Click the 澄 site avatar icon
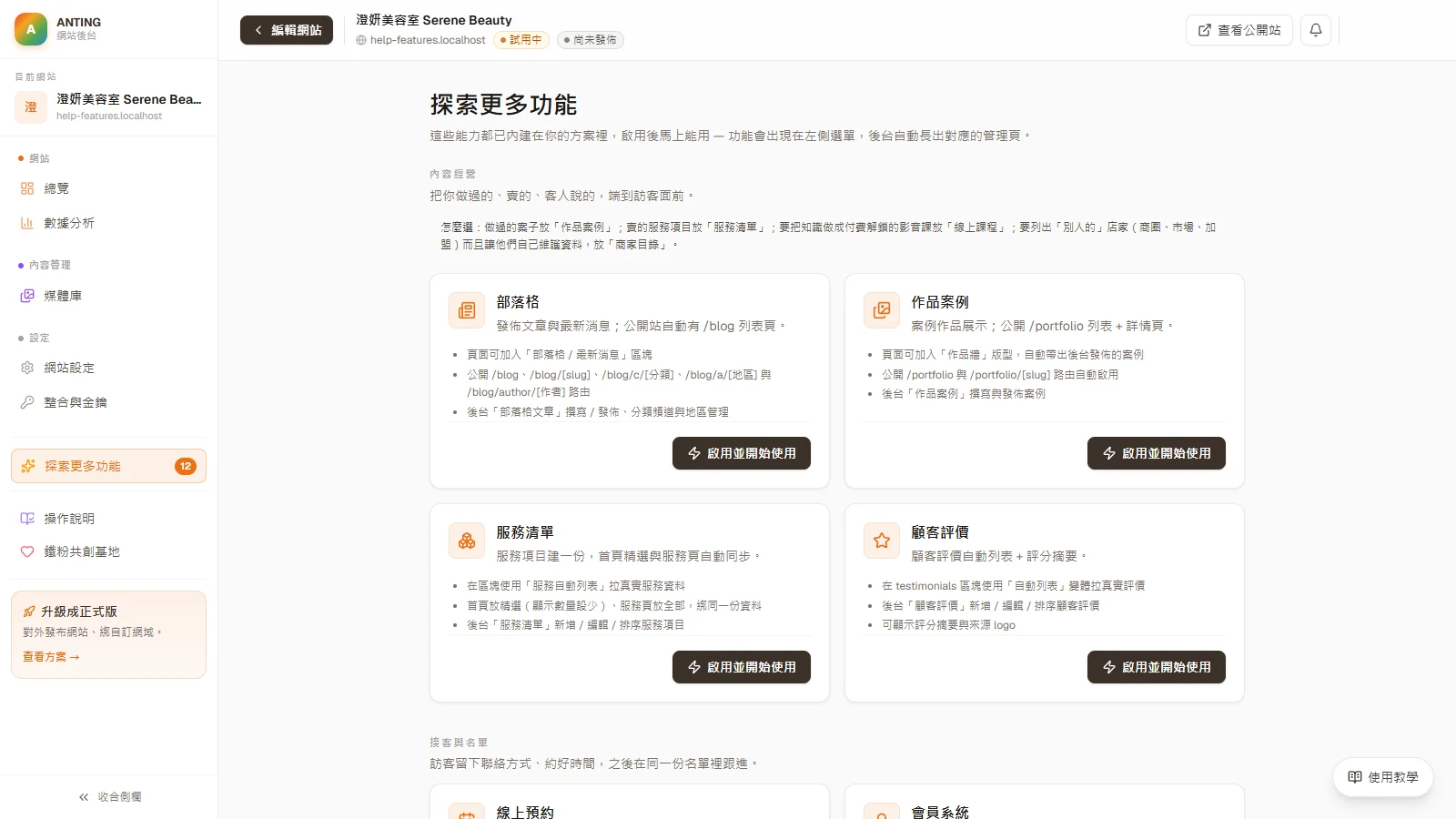Image resolution: width=1456 pixels, height=819 pixels. click(x=31, y=106)
